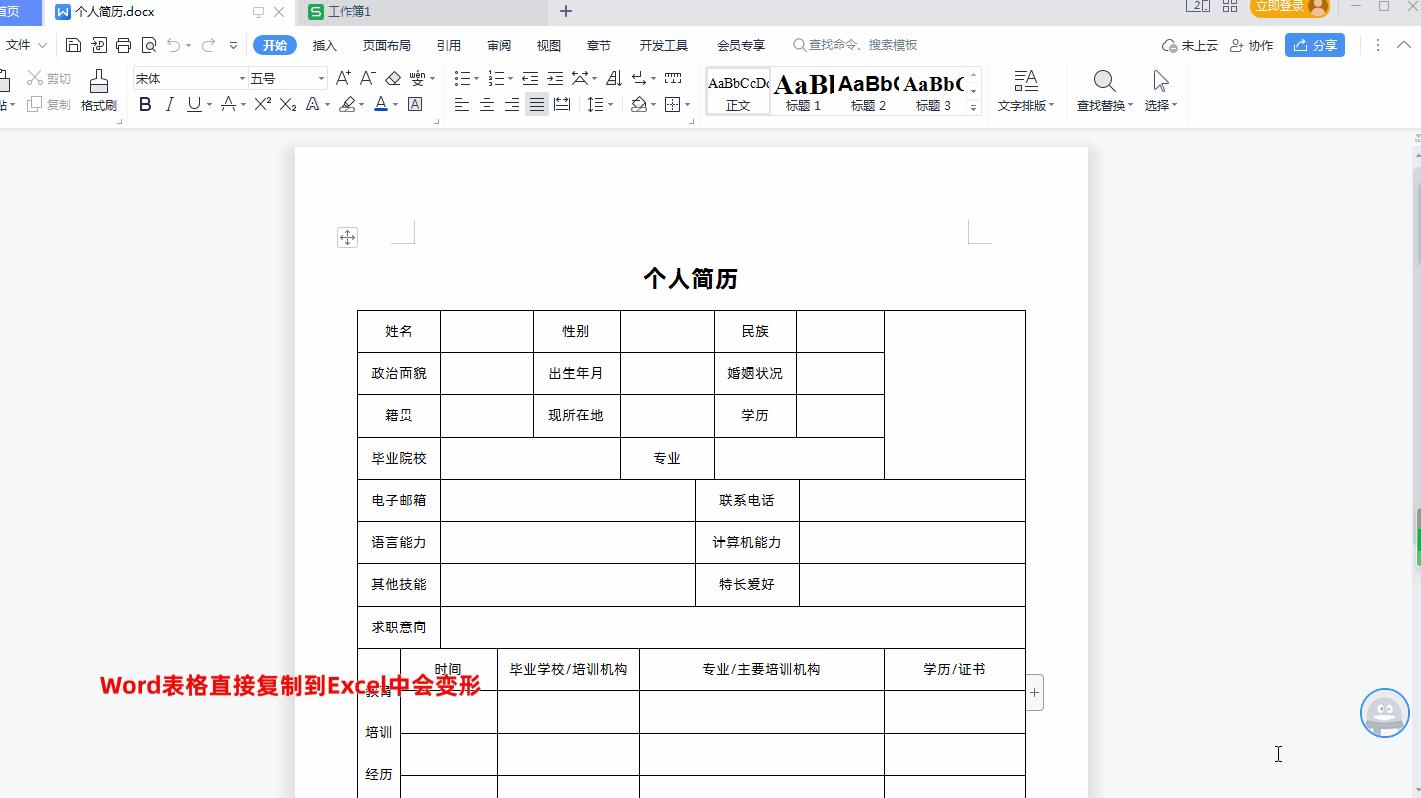This screenshot has height=798, width=1421.
Task: Toggle bold formatting
Action: pyautogui.click(x=145, y=103)
